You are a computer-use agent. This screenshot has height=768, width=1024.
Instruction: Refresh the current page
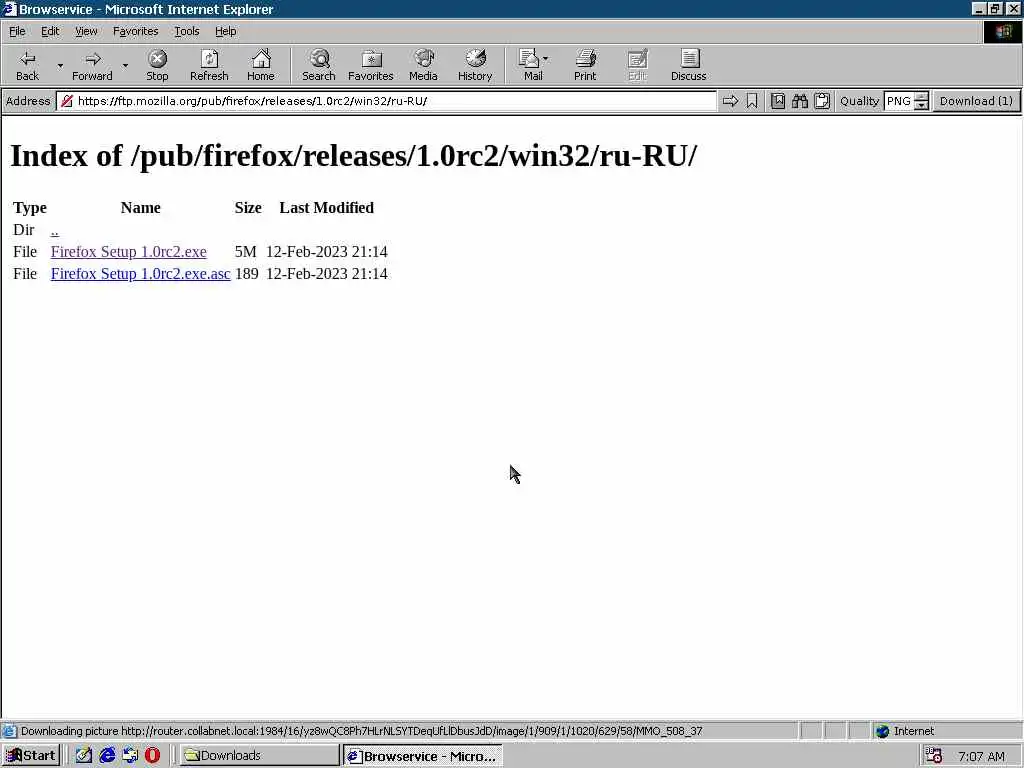(209, 65)
